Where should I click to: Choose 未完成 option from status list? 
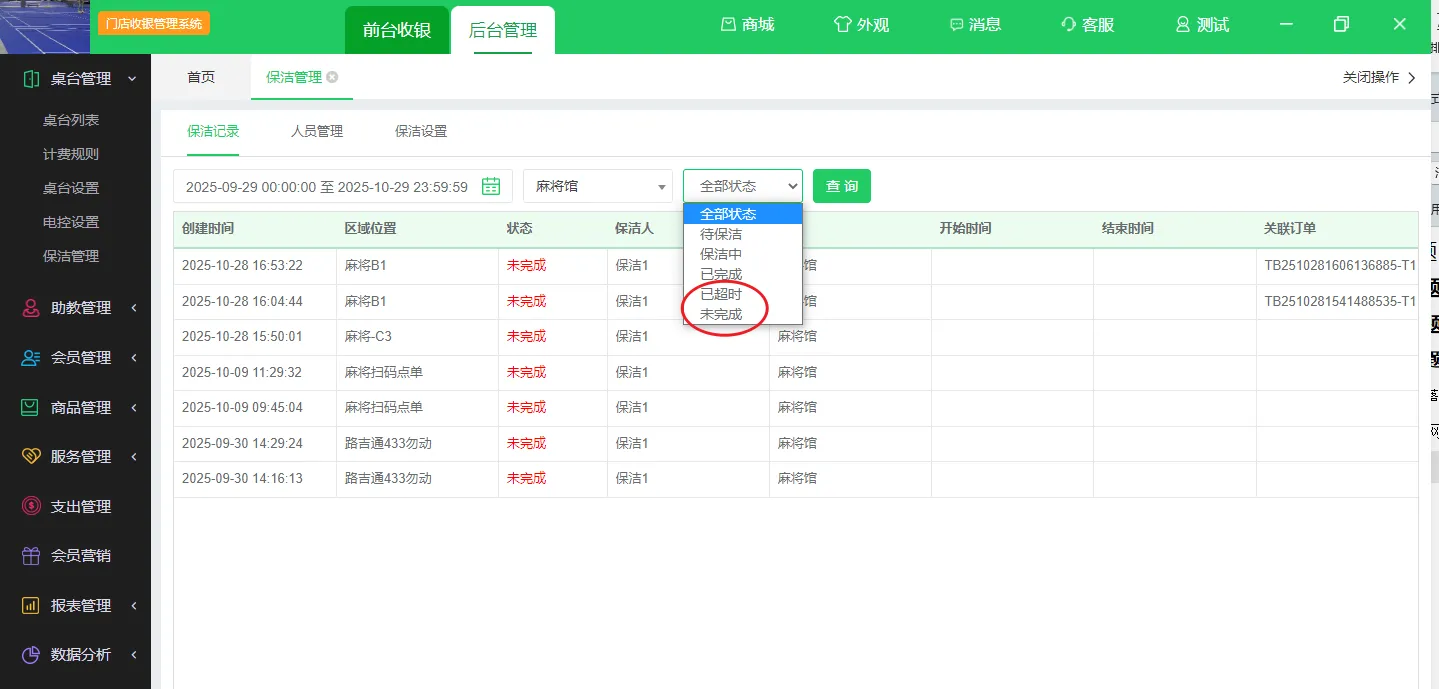coord(721,314)
